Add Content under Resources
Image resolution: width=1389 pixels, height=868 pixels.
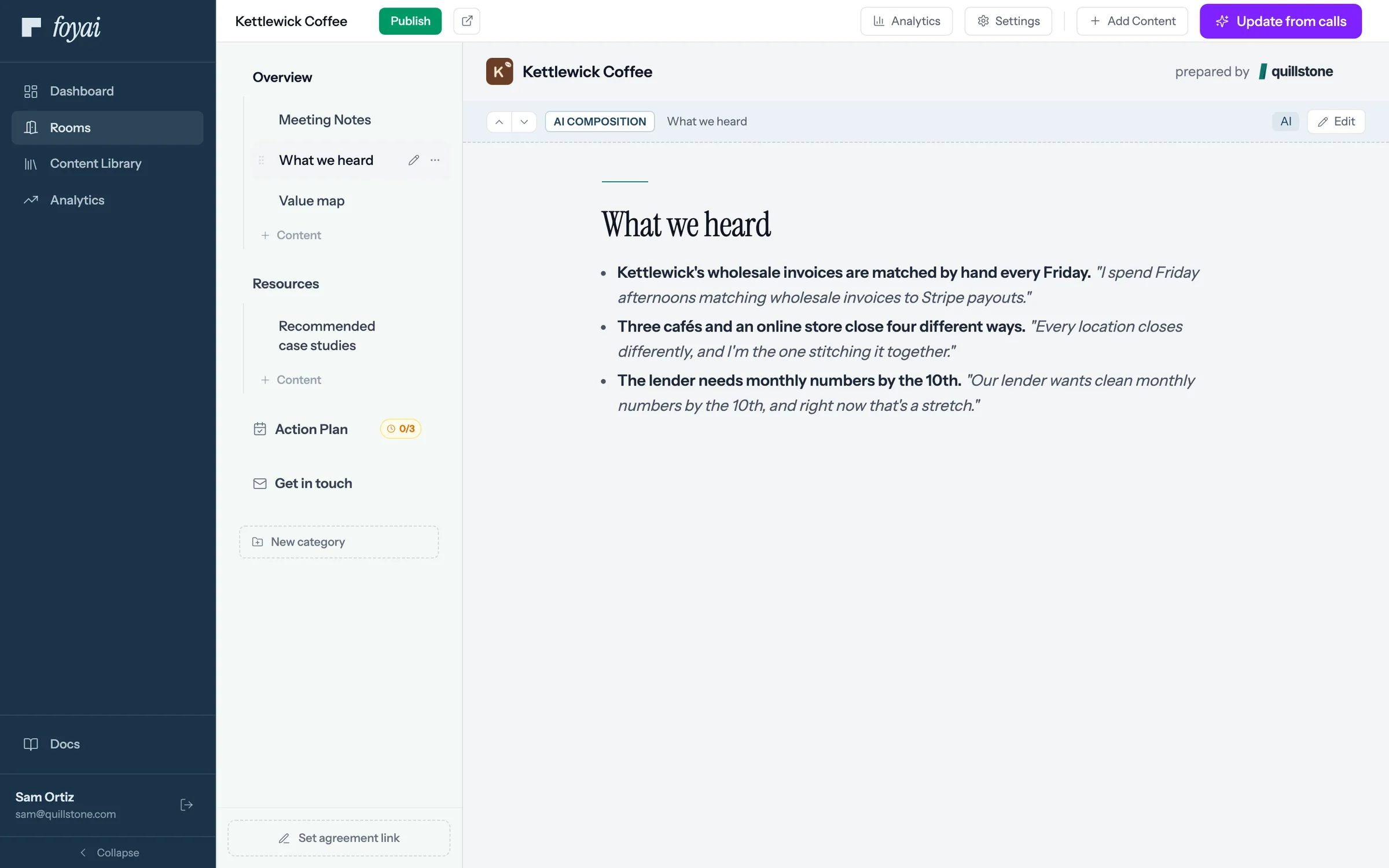(x=291, y=380)
